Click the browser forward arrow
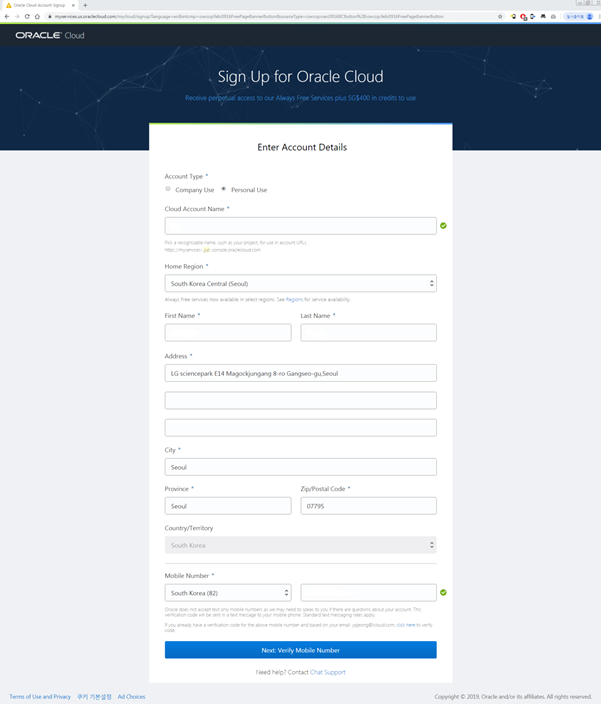 click(x=17, y=17)
